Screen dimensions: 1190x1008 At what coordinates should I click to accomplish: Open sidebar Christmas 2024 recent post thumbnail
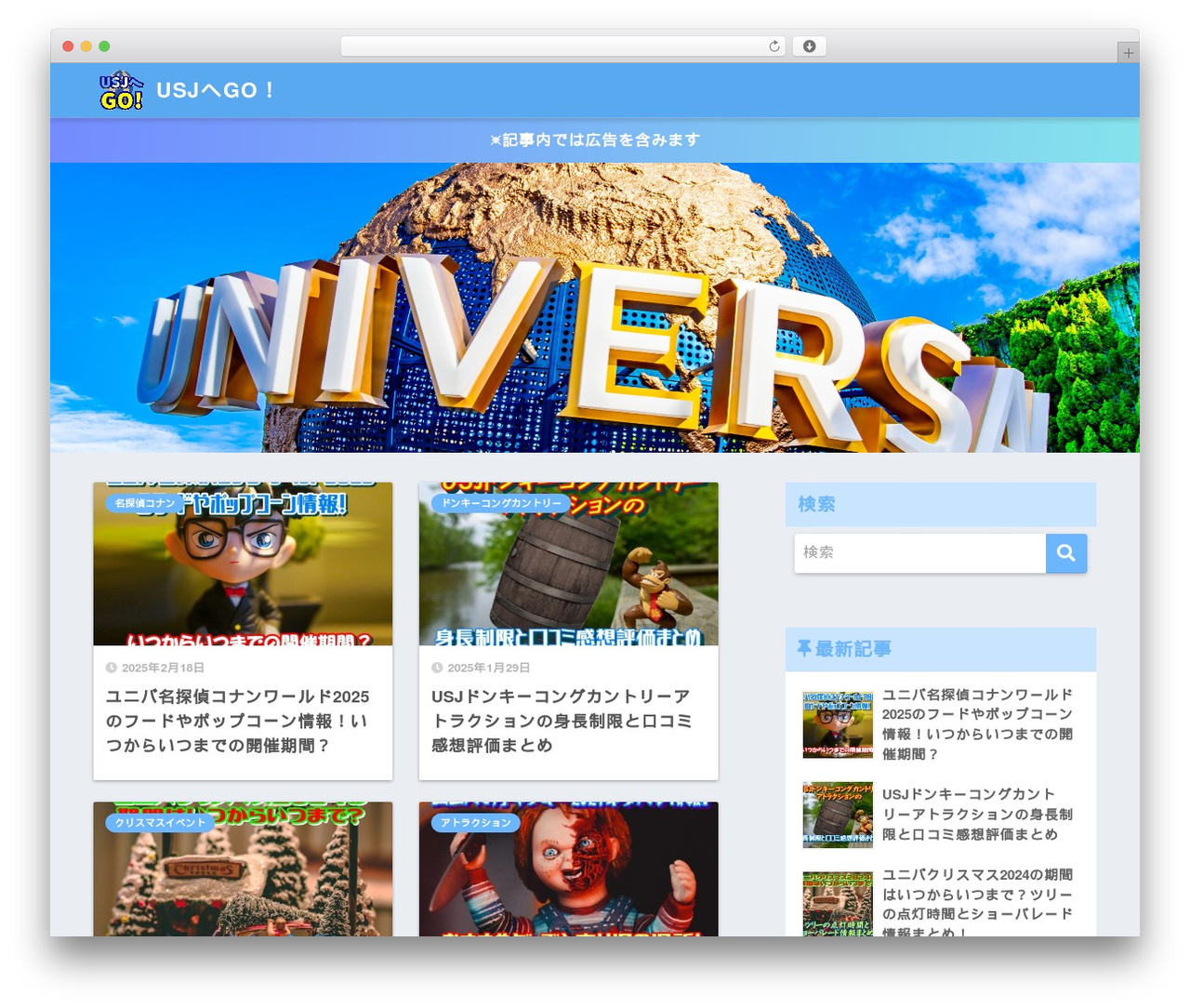tap(838, 904)
